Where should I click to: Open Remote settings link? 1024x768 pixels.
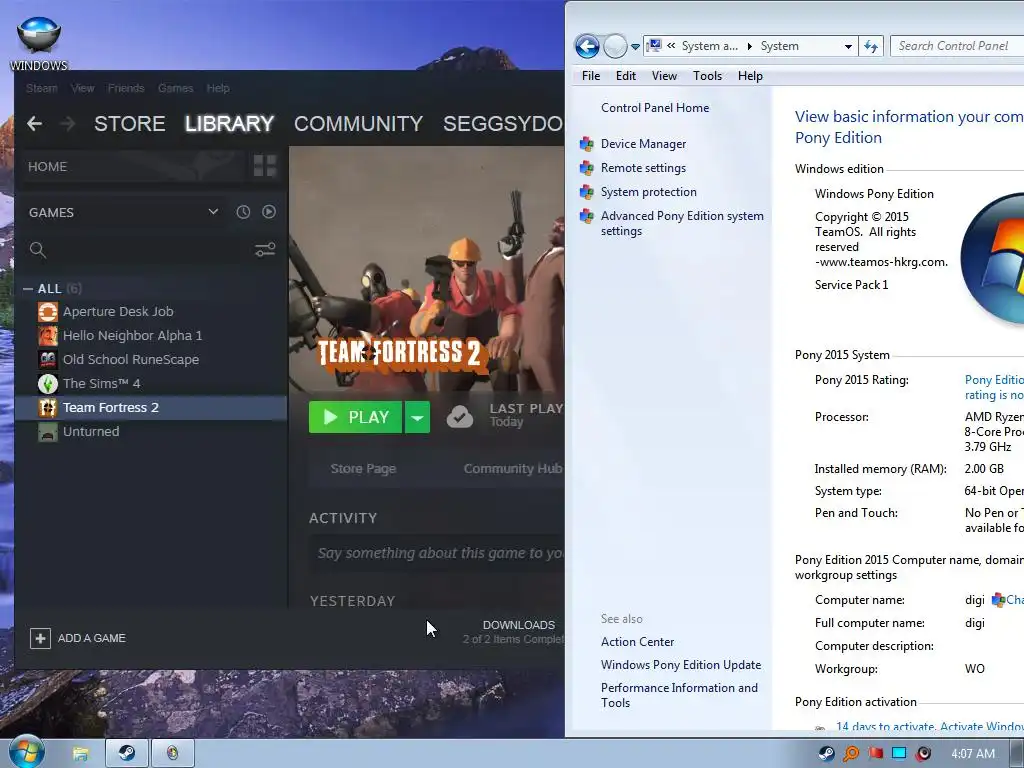[x=643, y=168]
